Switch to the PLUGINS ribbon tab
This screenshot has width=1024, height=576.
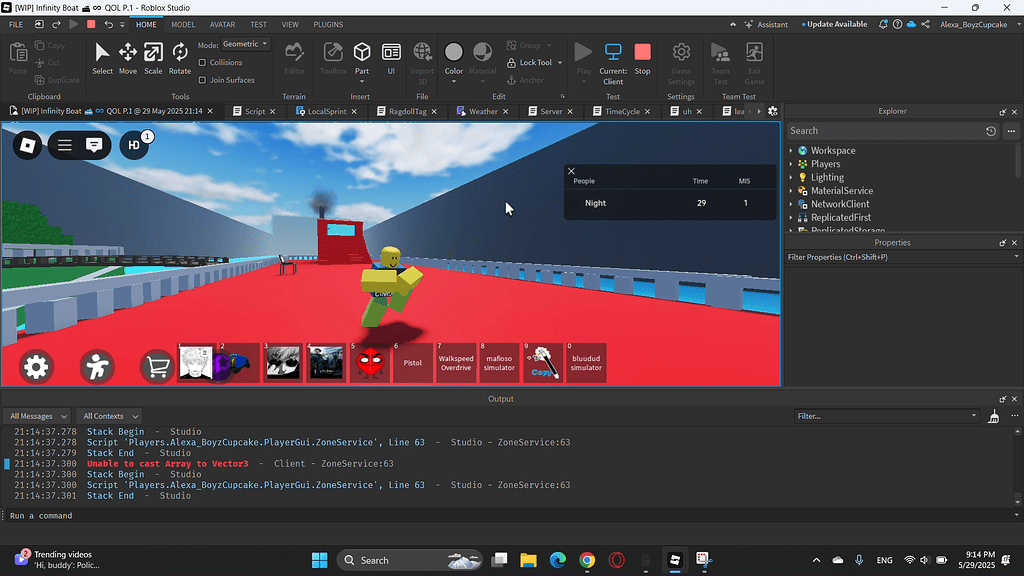point(328,24)
